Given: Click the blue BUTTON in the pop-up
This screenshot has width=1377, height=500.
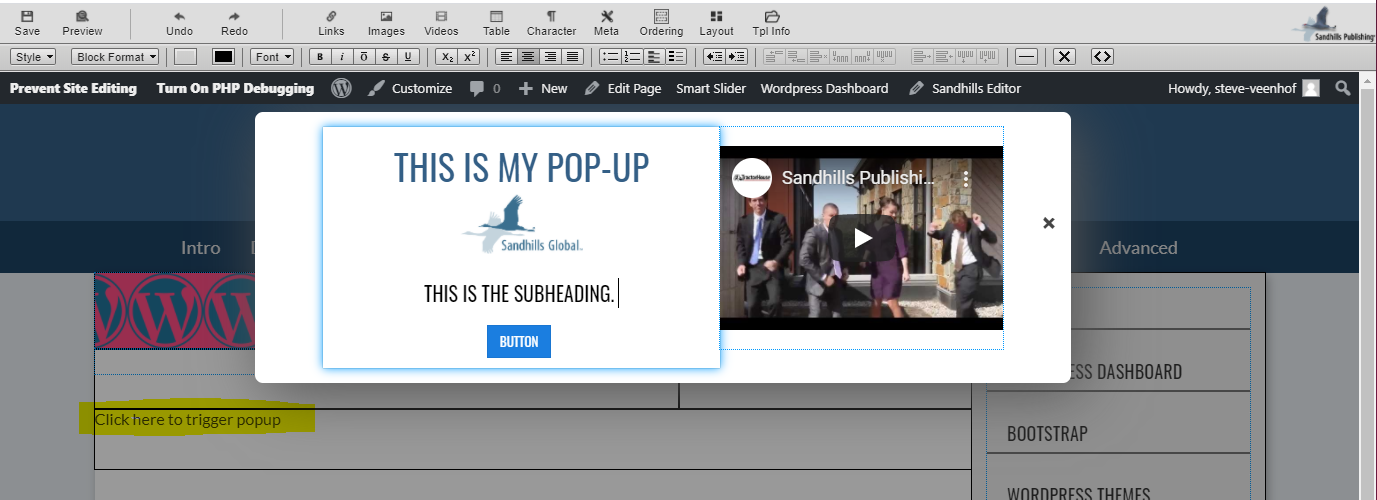Looking at the screenshot, I should pyautogui.click(x=519, y=341).
